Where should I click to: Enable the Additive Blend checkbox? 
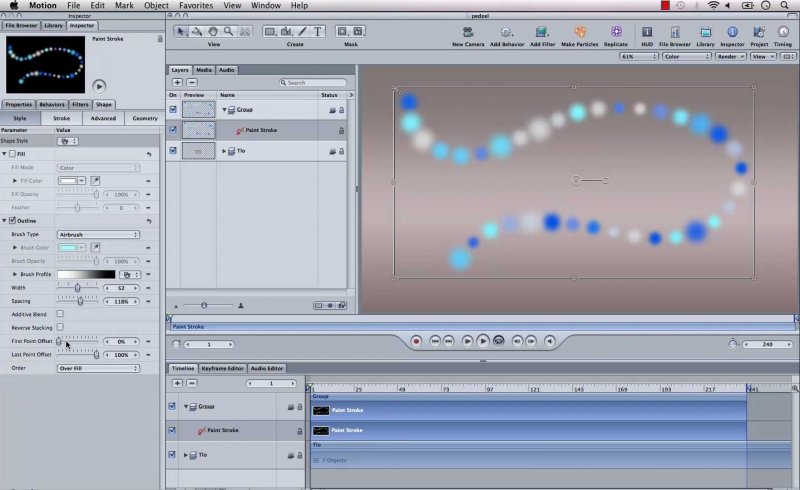[60, 314]
